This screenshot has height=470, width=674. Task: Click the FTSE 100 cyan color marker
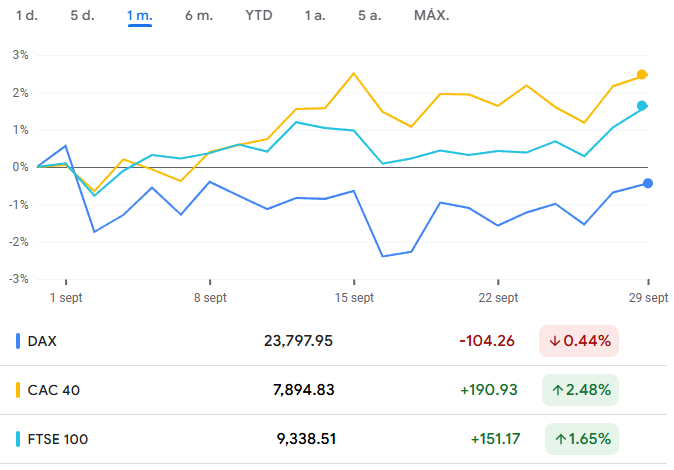tap(18, 439)
